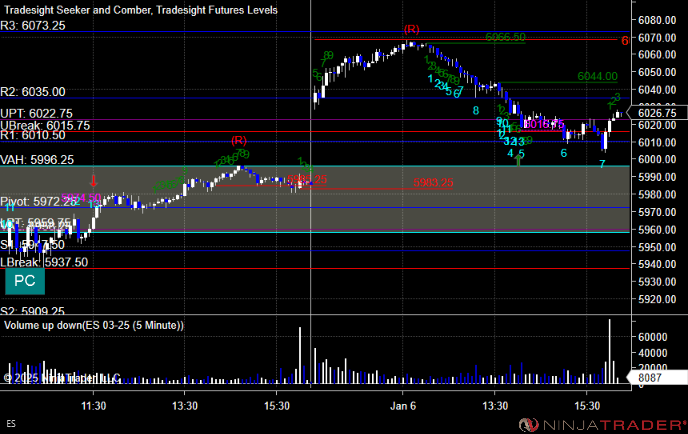Select the LBreak: 5937.50 label

coord(44,262)
